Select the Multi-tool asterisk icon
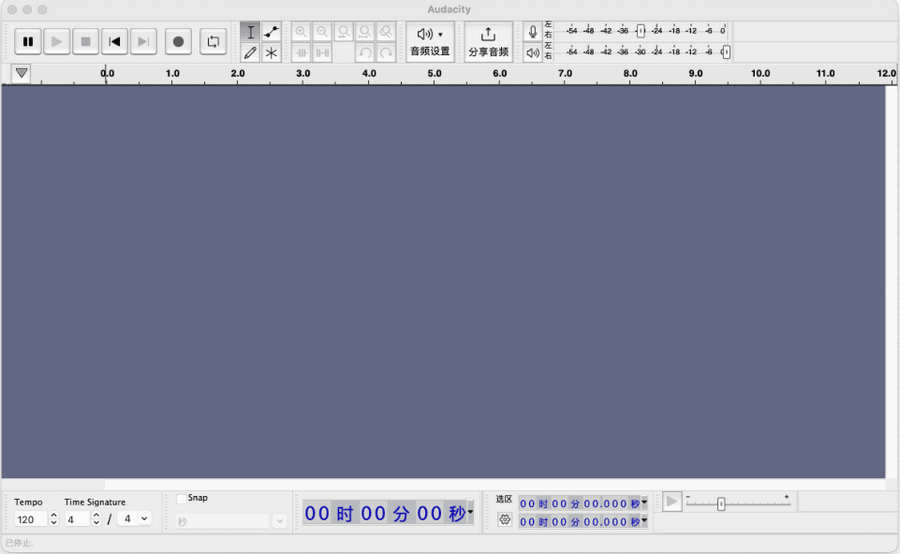 [271, 53]
